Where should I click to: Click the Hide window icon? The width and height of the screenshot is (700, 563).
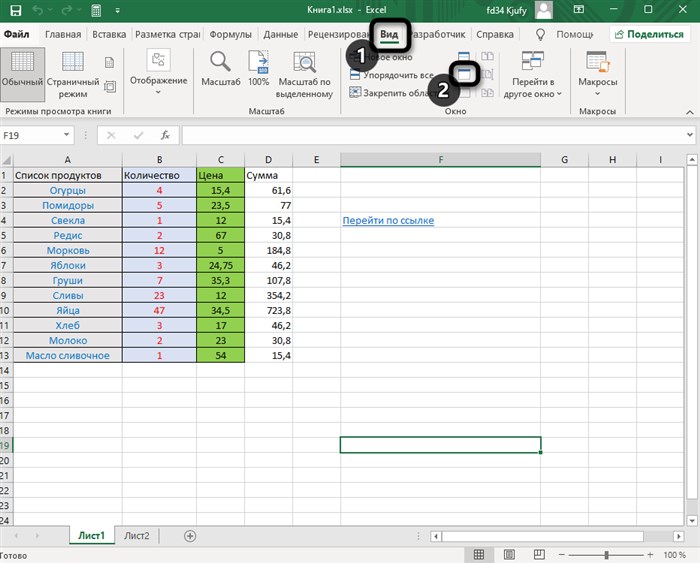click(464, 74)
